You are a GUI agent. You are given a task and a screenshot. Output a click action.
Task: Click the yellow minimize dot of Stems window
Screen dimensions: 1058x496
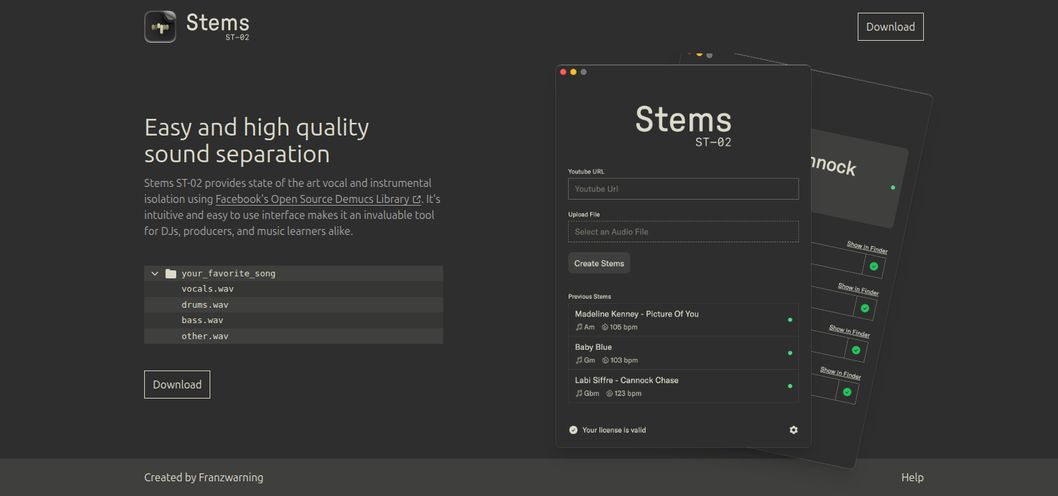point(574,72)
